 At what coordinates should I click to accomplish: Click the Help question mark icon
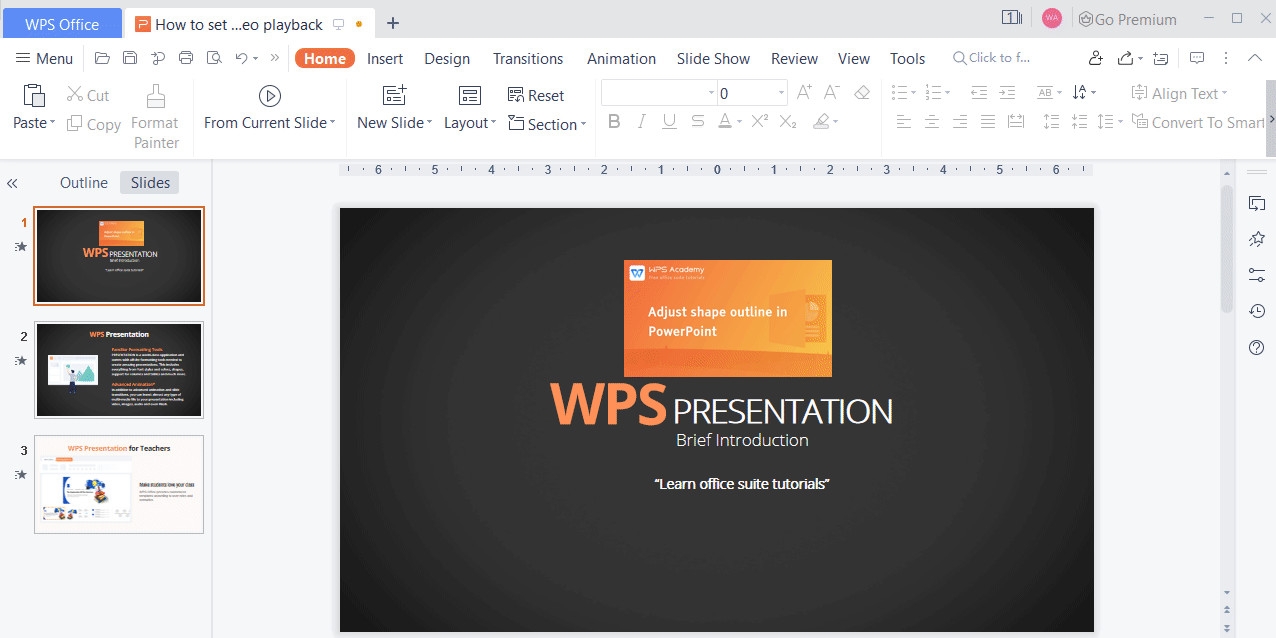(x=1257, y=348)
